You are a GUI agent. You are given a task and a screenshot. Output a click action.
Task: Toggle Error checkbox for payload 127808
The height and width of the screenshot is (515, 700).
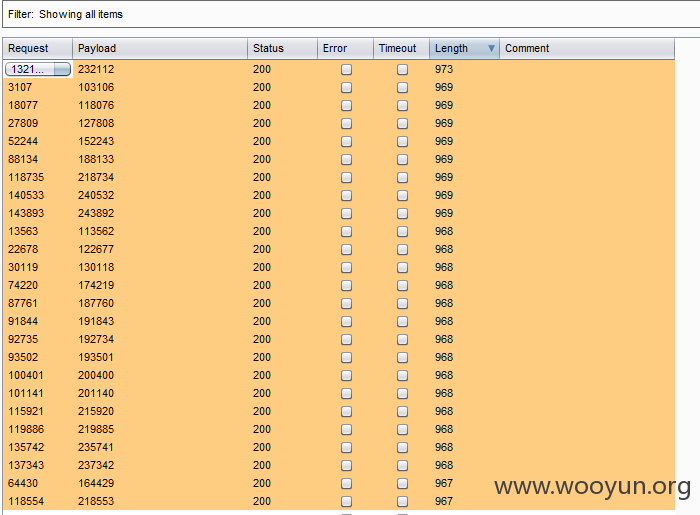[346, 124]
